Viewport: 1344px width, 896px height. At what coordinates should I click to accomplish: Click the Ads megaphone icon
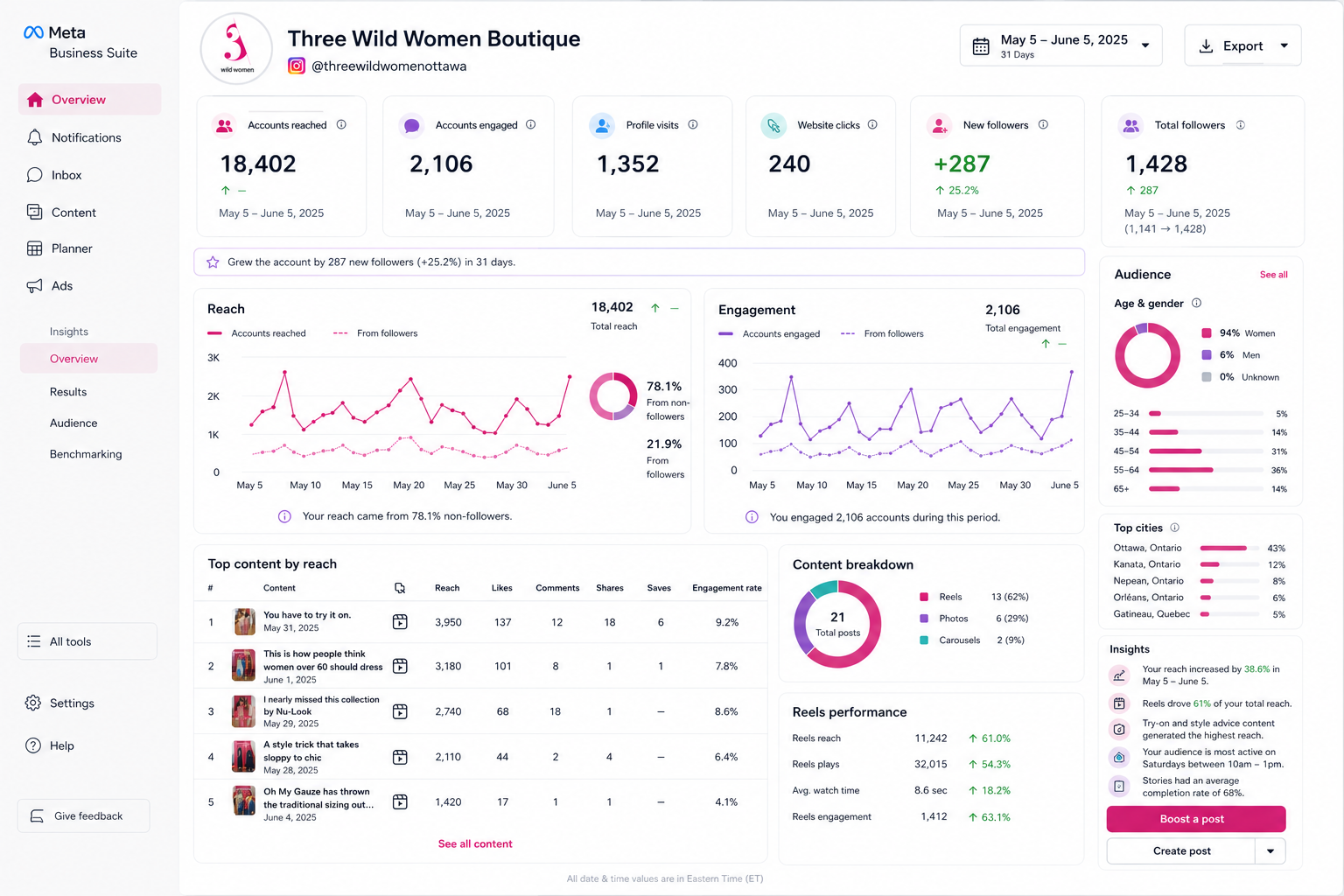click(x=35, y=286)
